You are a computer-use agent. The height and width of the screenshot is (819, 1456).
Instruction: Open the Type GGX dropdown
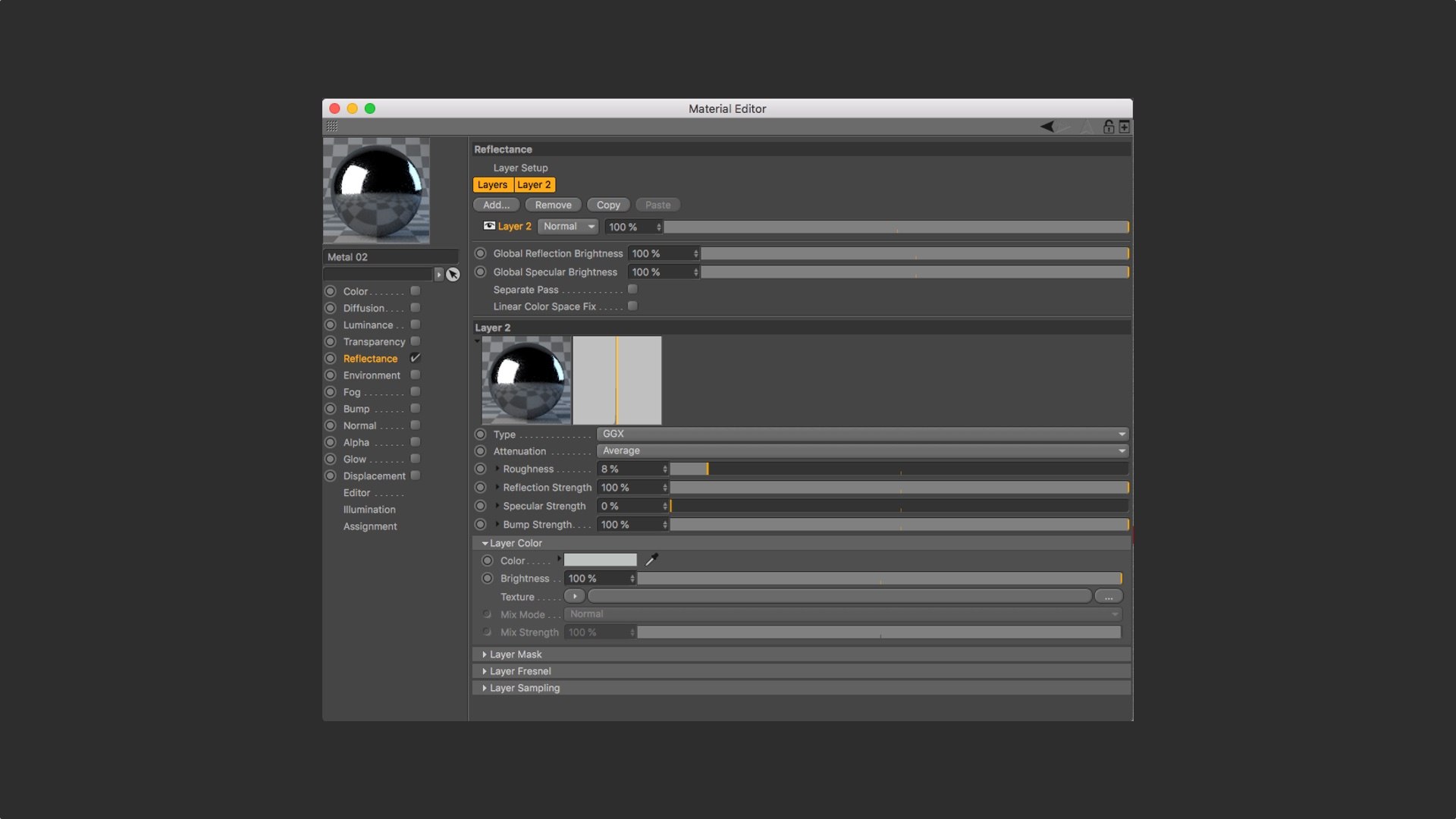[x=863, y=434]
